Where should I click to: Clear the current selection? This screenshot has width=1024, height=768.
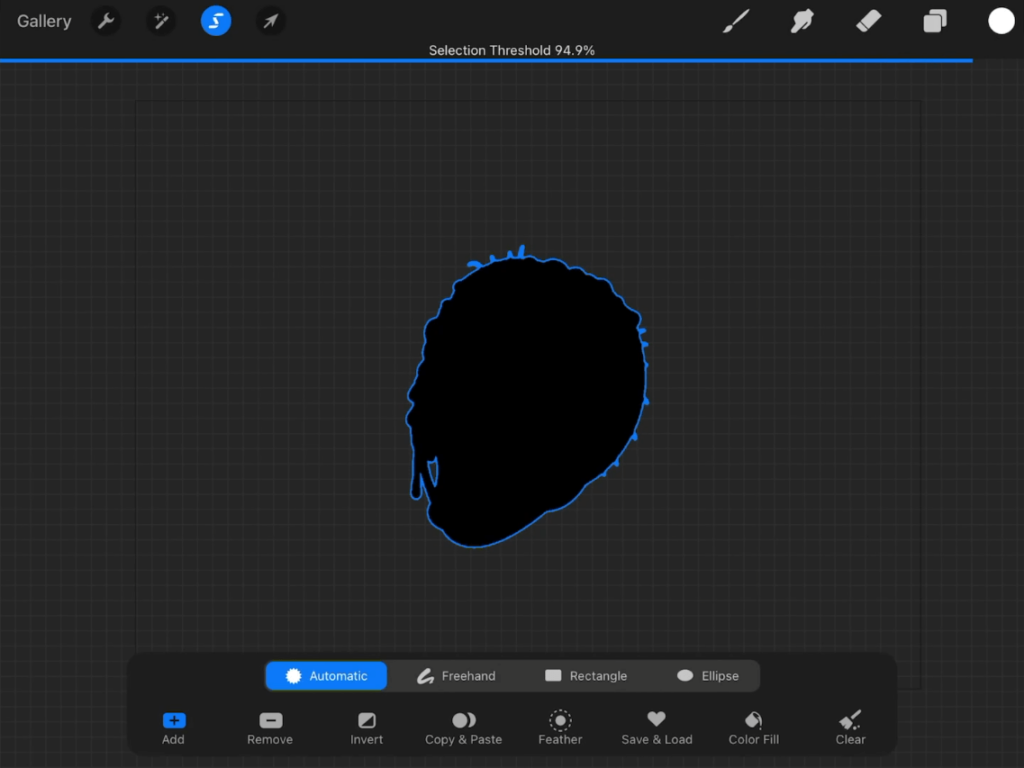(849, 726)
